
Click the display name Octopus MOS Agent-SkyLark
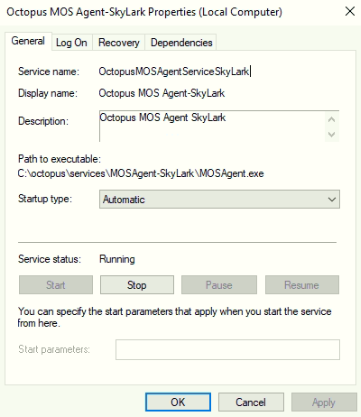[162, 93]
